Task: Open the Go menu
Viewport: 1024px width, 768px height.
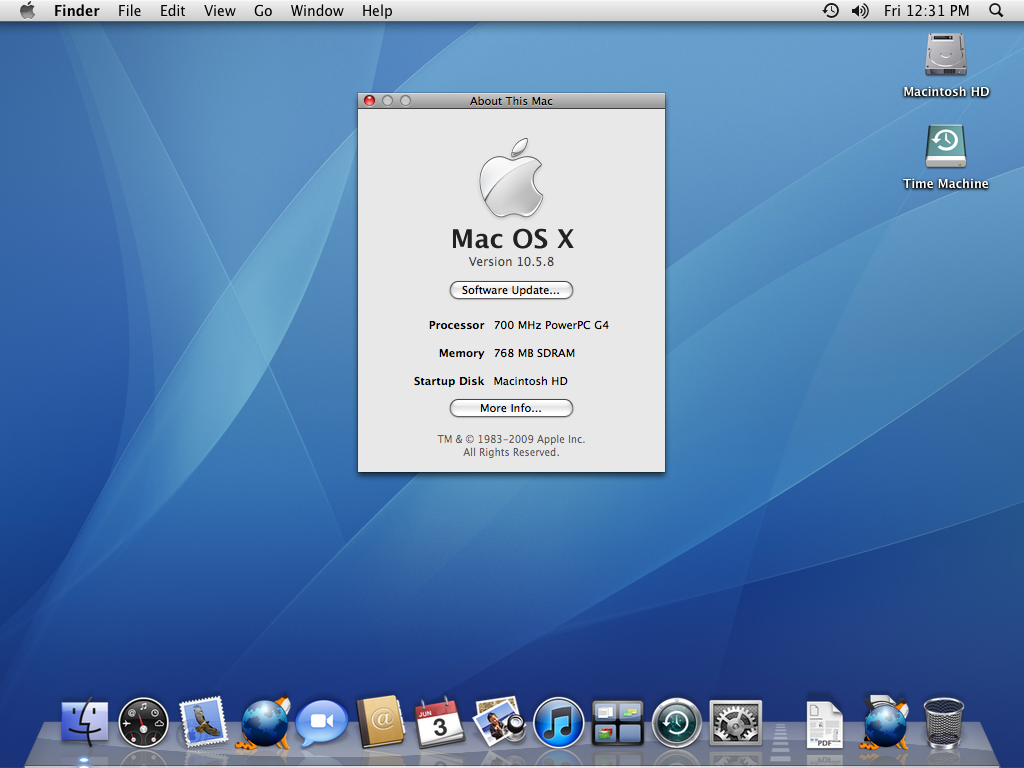Action: (263, 10)
